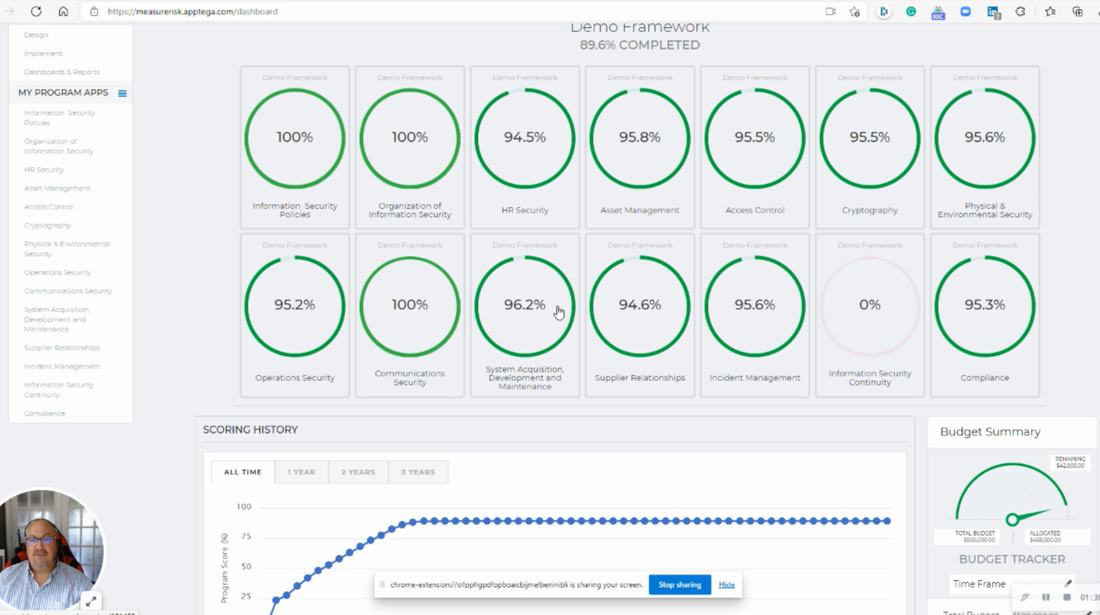This screenshot has width=1100, height=615.
Task: Go to browser home icon
Action: [x=63, y=12]
